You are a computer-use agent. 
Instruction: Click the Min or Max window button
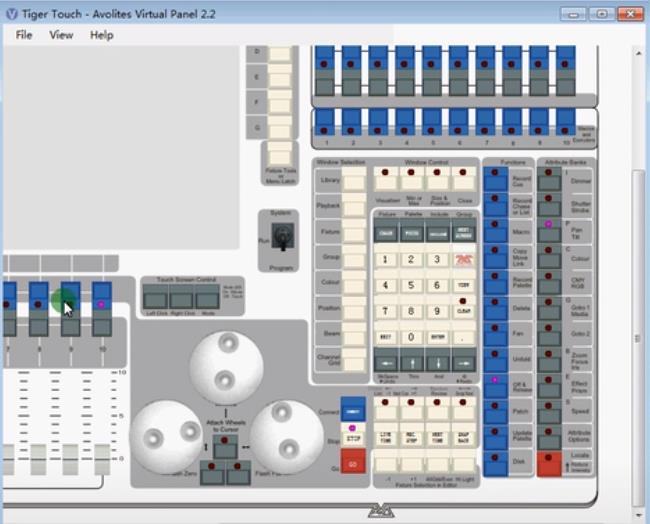[x=412, y=178]
